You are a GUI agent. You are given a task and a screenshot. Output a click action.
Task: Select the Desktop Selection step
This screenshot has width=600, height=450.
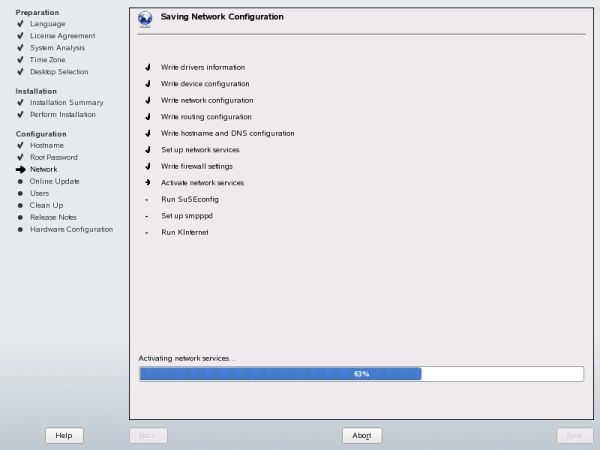click(x=59, y=72)
